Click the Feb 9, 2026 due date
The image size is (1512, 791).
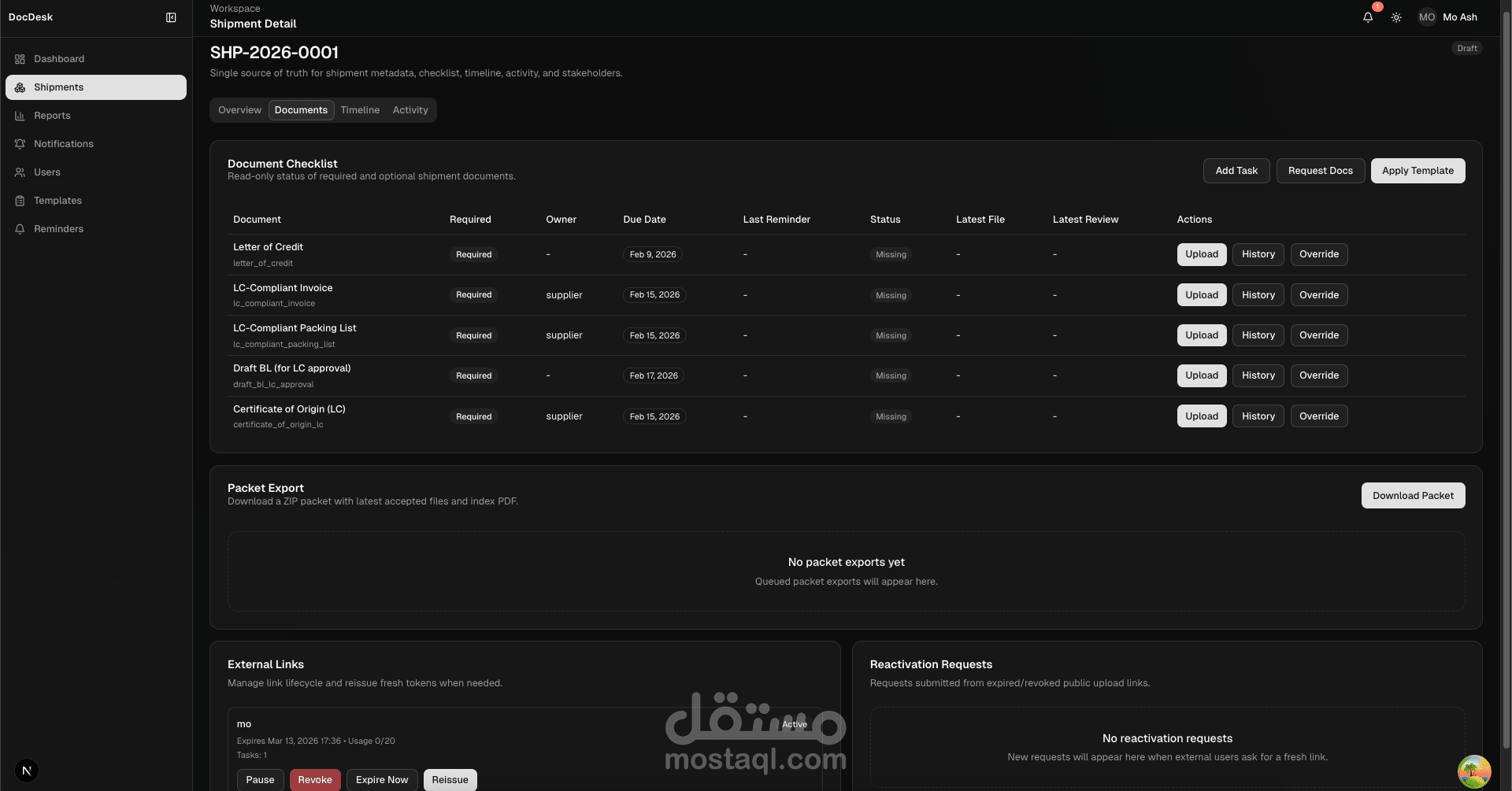point(653,254)
